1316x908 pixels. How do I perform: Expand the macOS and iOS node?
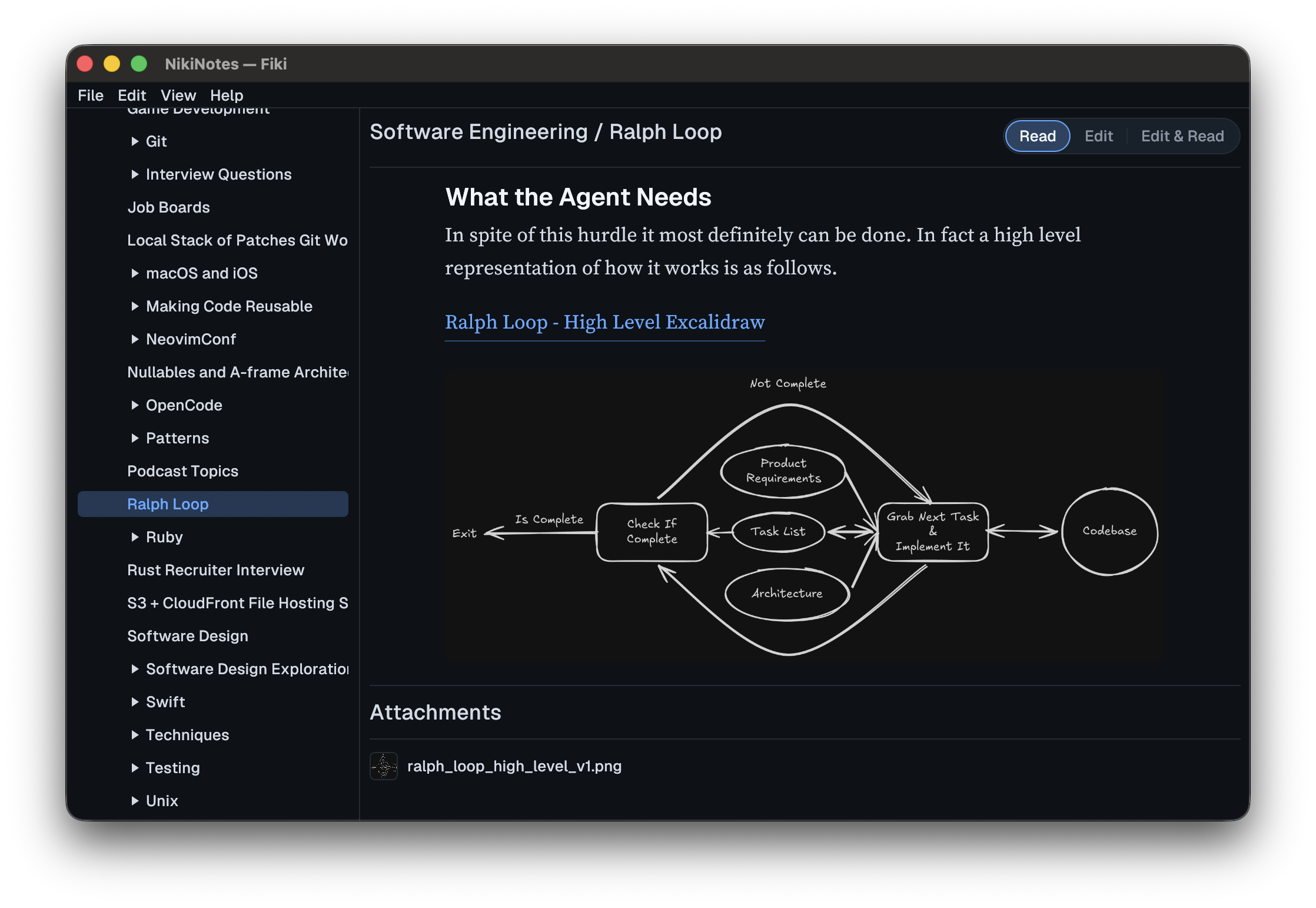[x=135, y=273]
